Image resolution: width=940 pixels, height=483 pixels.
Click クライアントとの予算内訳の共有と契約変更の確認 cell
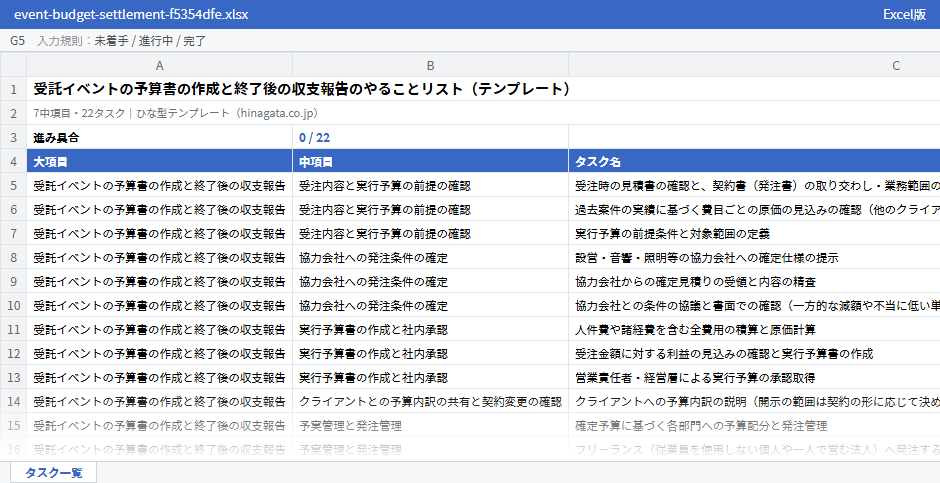point(430,401)
